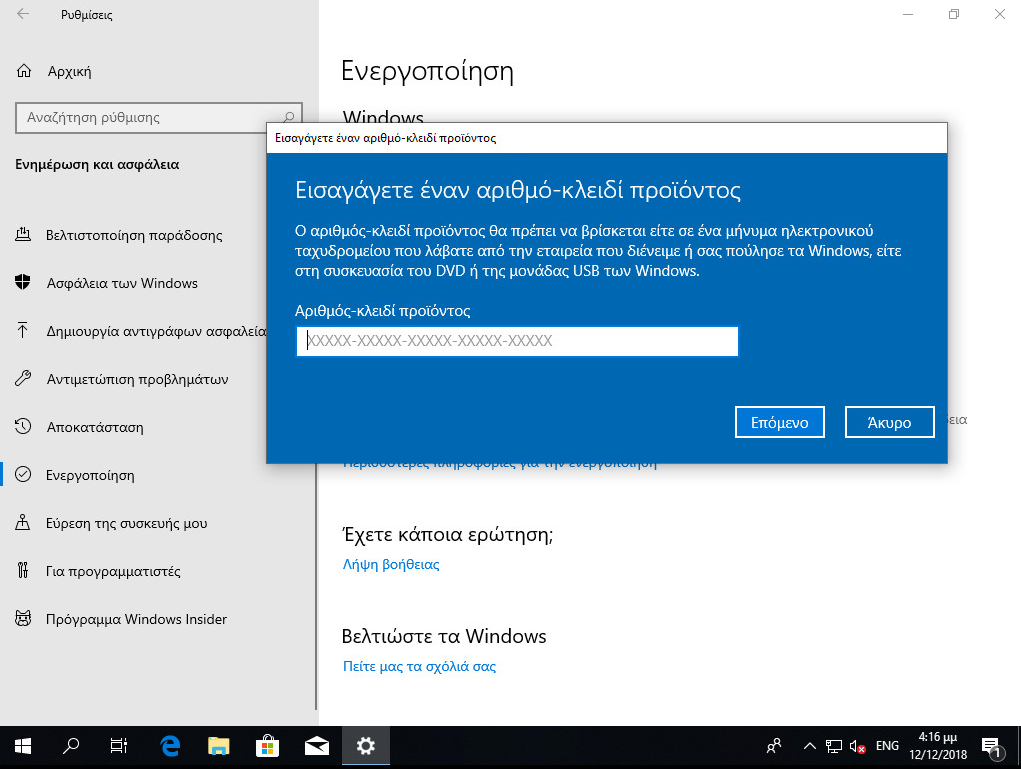
Task: Click the Για προγραμματιστές tools icon
Action: [23, 571]
